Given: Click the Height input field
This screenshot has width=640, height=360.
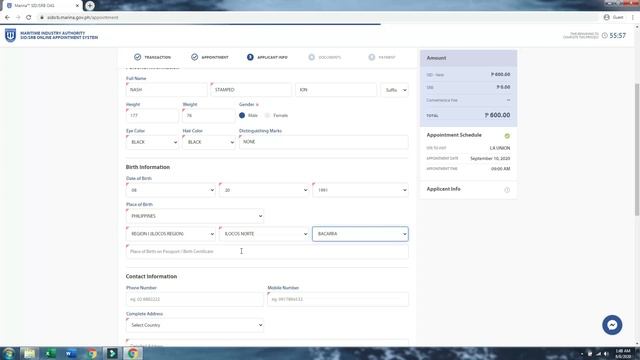Looking at the screenshot, I should (x=152, y=116).
